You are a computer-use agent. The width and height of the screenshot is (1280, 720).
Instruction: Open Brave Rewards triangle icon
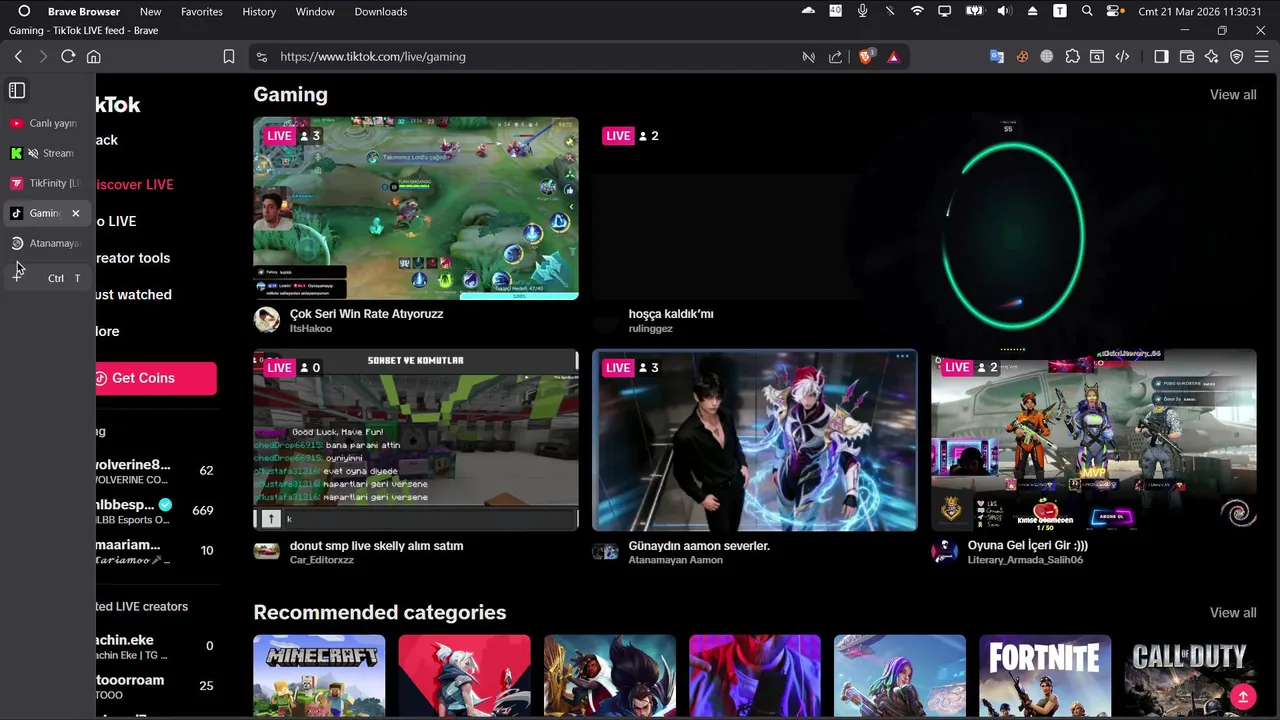pos(893,57)
